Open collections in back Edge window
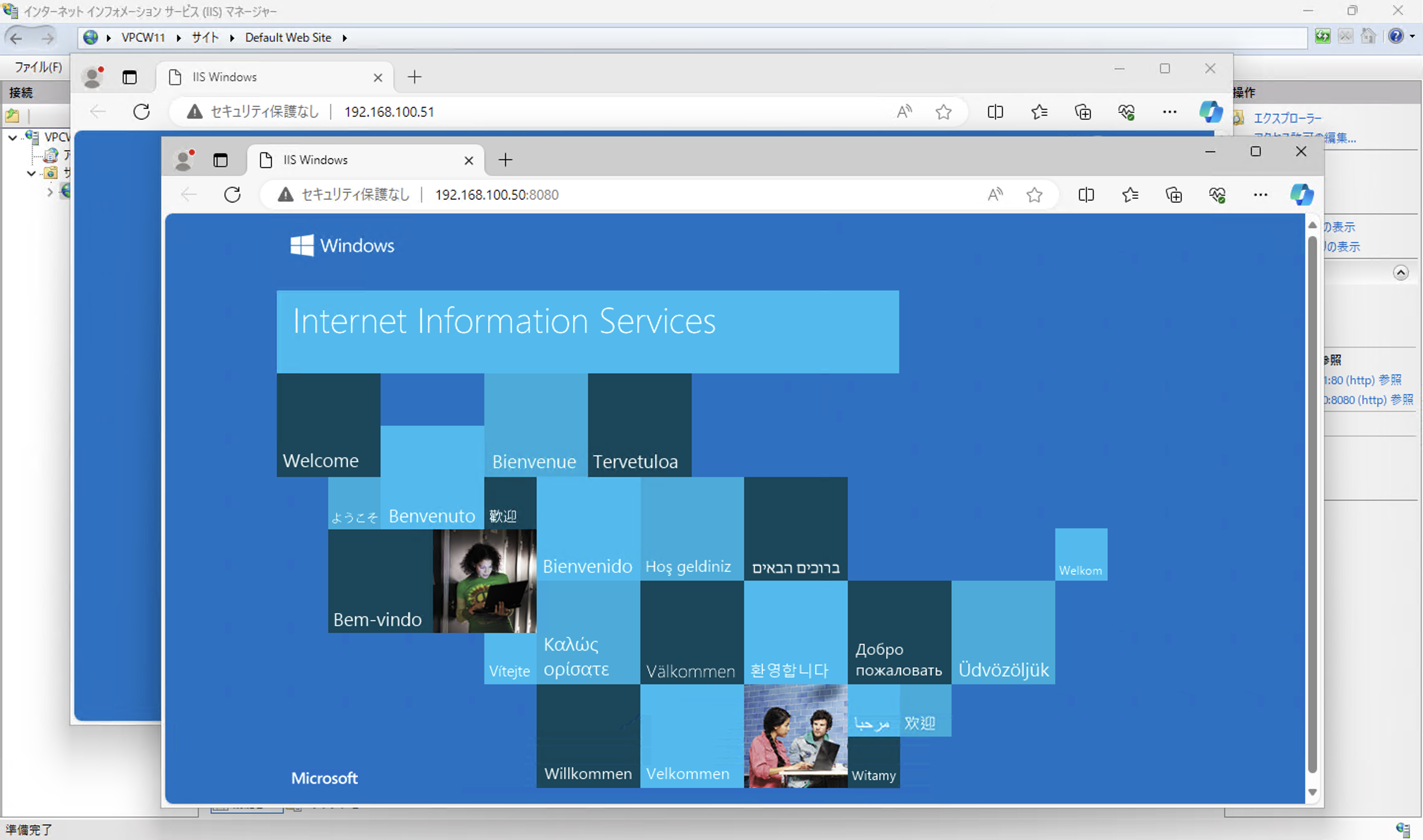Image resolution: width=1423 pixels, height=840 pixels. 1083,112
